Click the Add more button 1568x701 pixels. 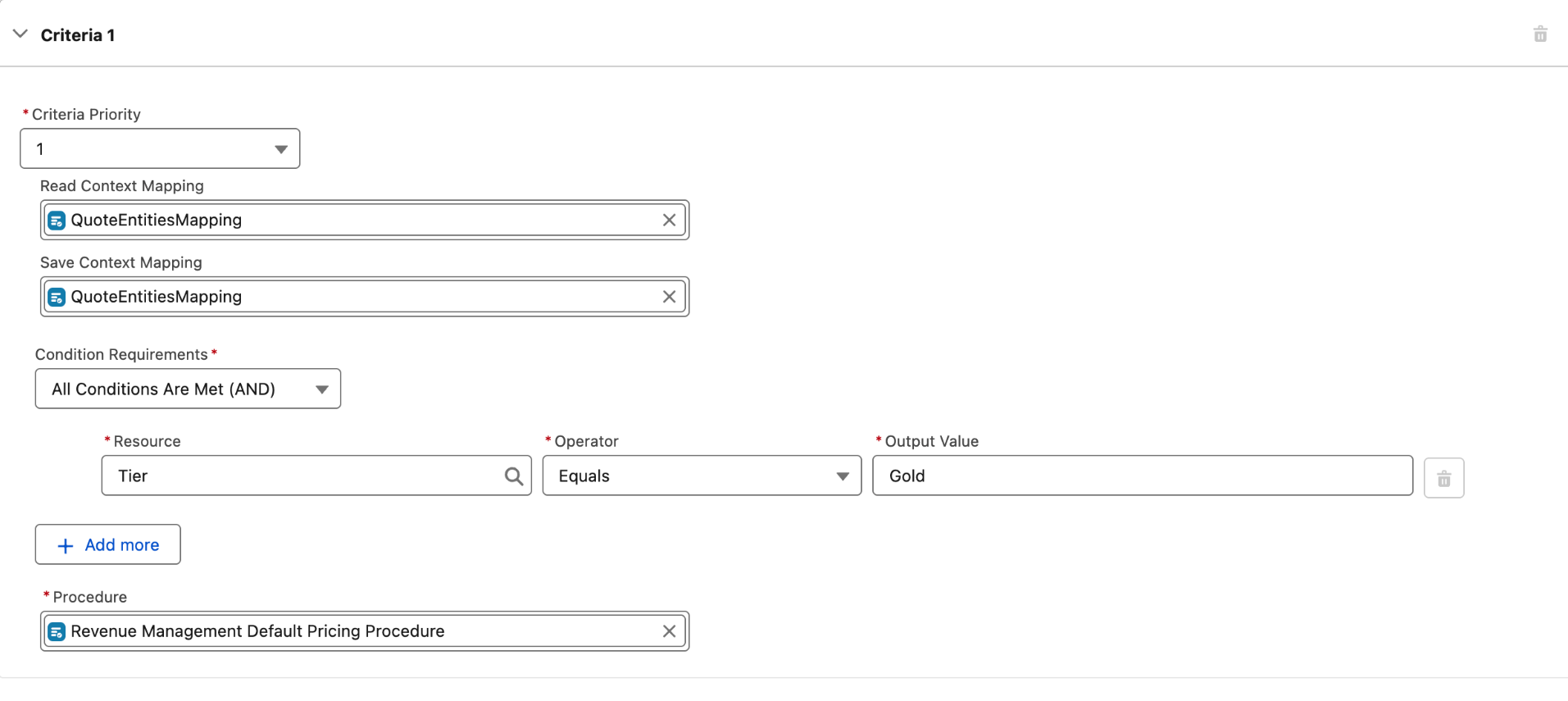pyautogui.click(x=108, y=545)
